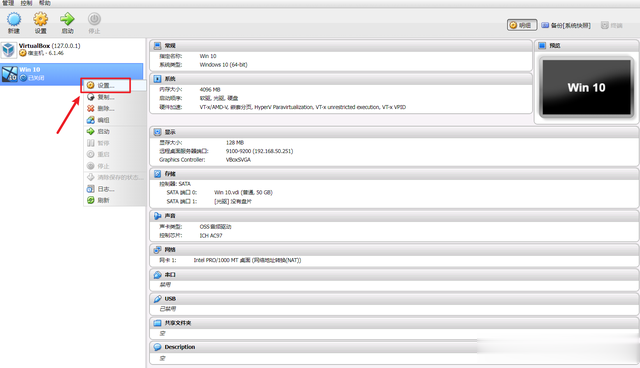Image resolution: width=640 pixels, height=368 pixels.
Task: Click the USB section header icon
Action: (157, 299)
